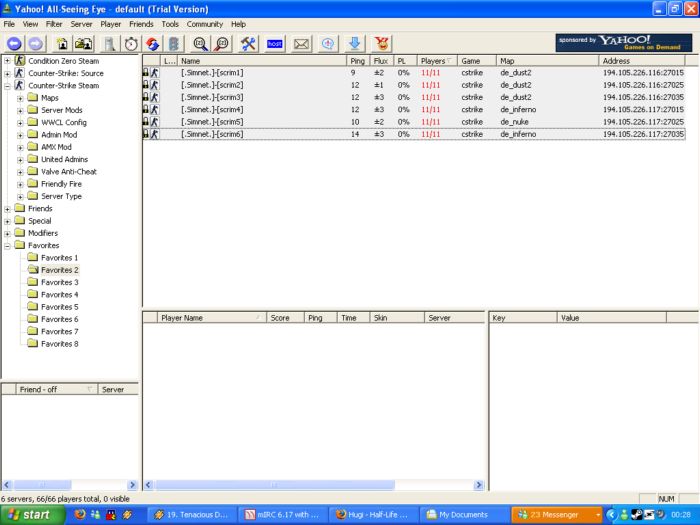Click the friends panel scroll left arrow
700x525 pixels.
[x=7, y=485]
